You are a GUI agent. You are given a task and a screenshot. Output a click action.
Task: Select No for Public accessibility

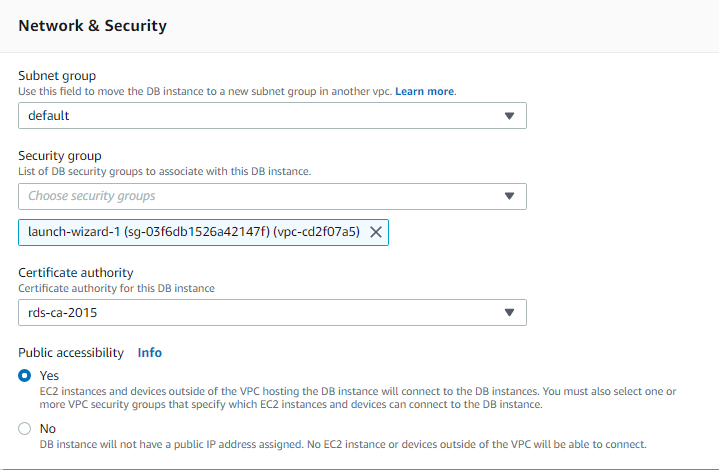25,428
